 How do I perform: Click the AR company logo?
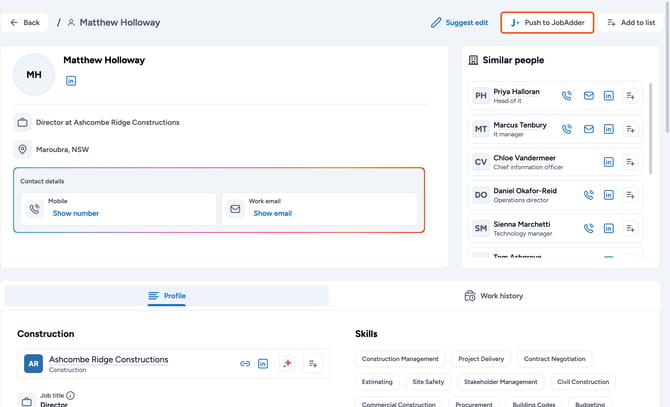[33, 363]
